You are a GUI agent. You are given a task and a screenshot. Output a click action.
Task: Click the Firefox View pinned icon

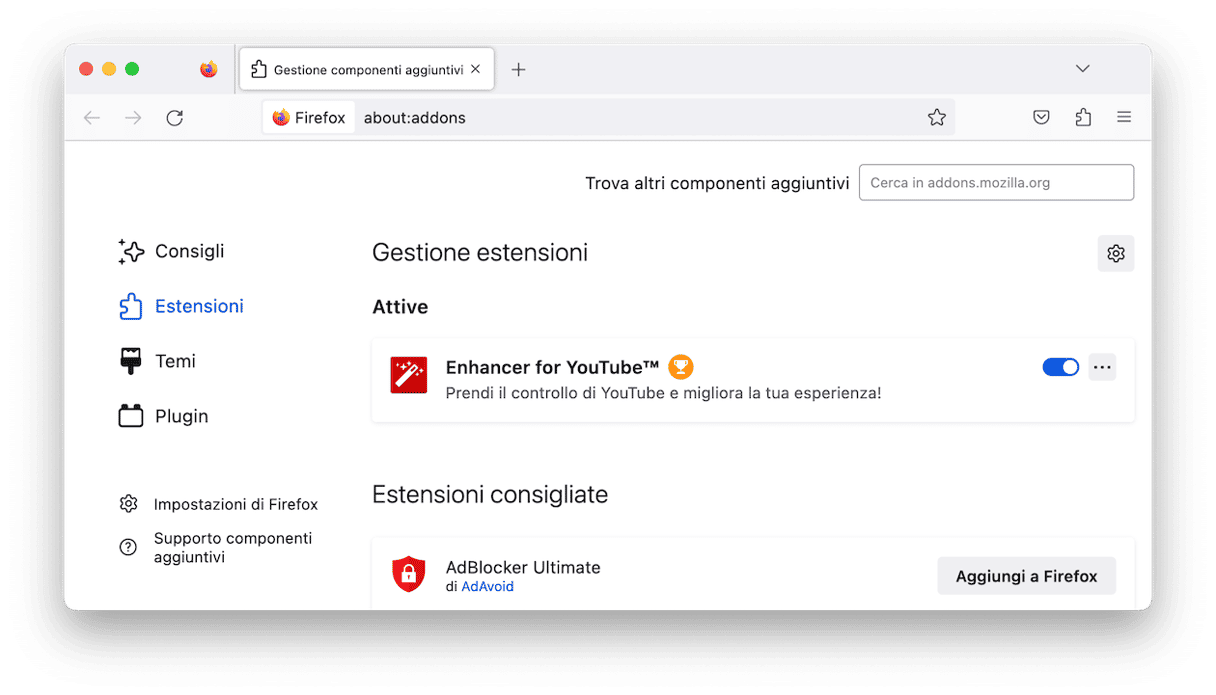point(208,69)
